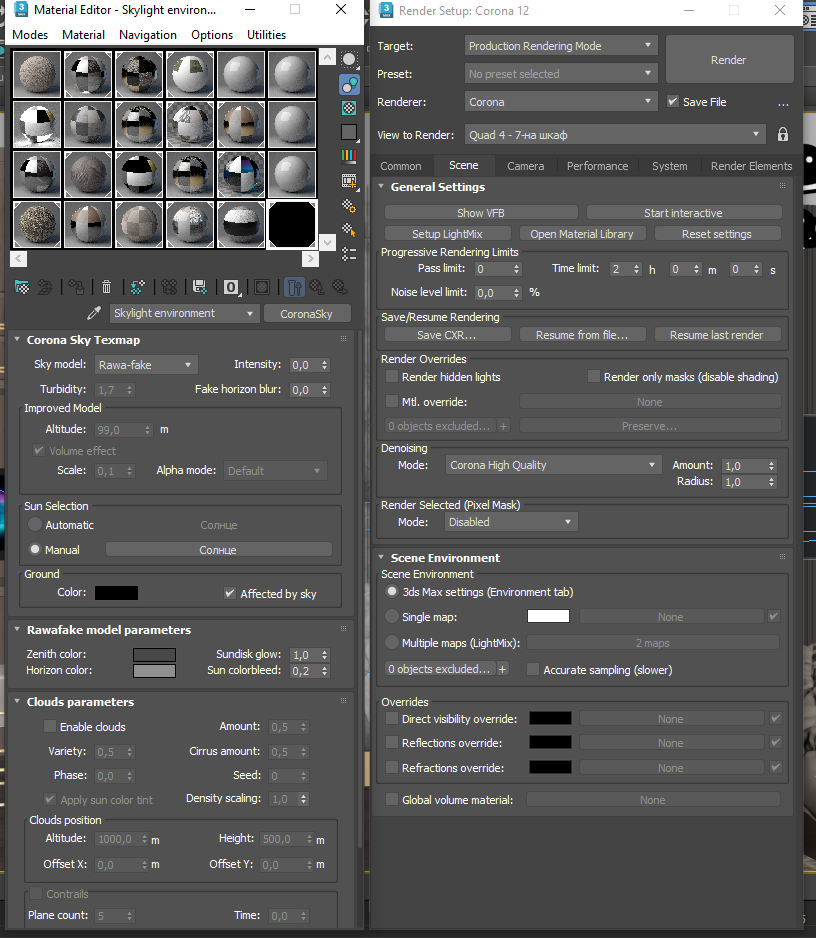Open the Utilities menu
Image resolution: width=816 pixels, height=938 pixels.
click(x=266, y=35)
